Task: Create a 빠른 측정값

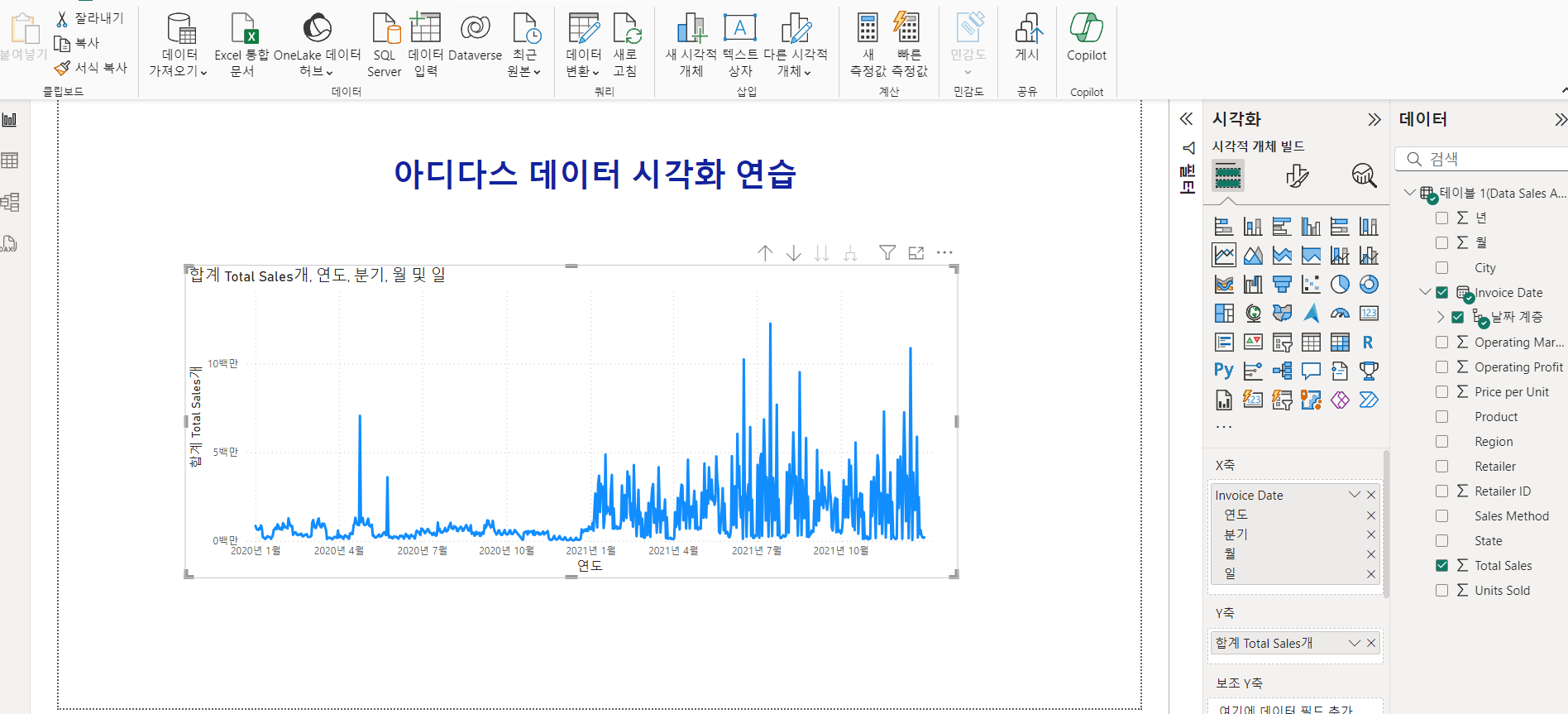Action: (x=909, y=45)
